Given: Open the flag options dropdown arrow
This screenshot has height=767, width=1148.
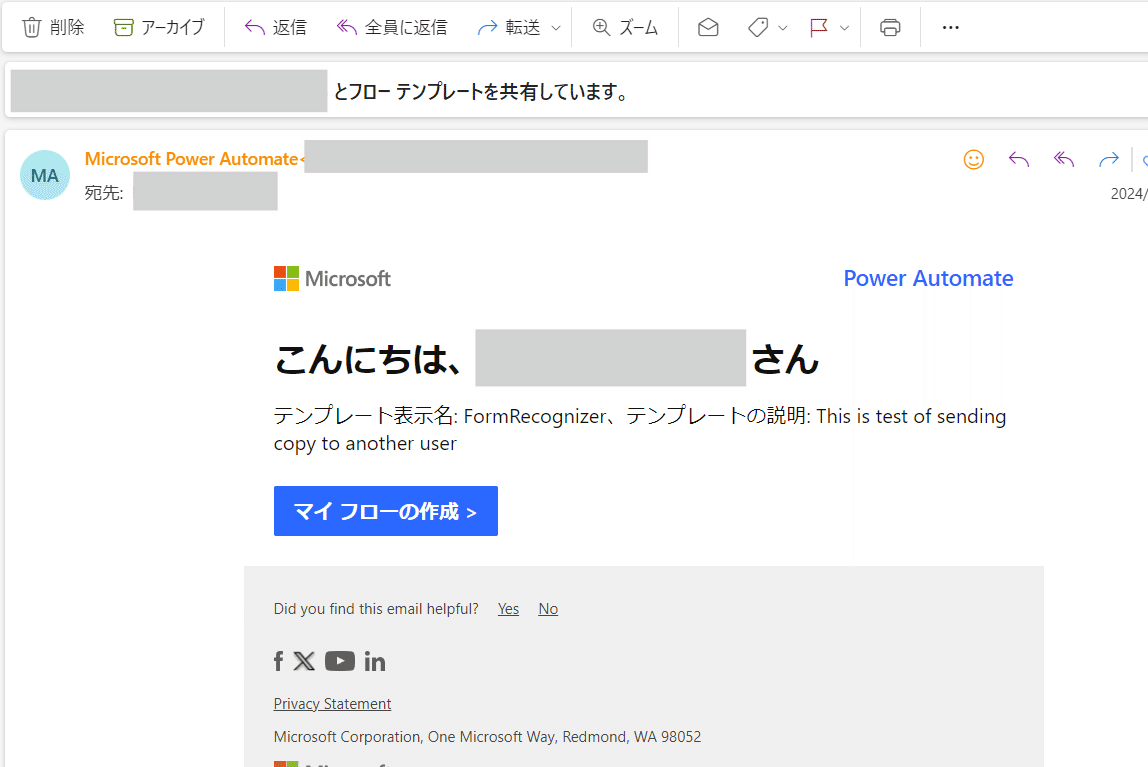Looking at the screenshot, I should click(x=844, y=28).
